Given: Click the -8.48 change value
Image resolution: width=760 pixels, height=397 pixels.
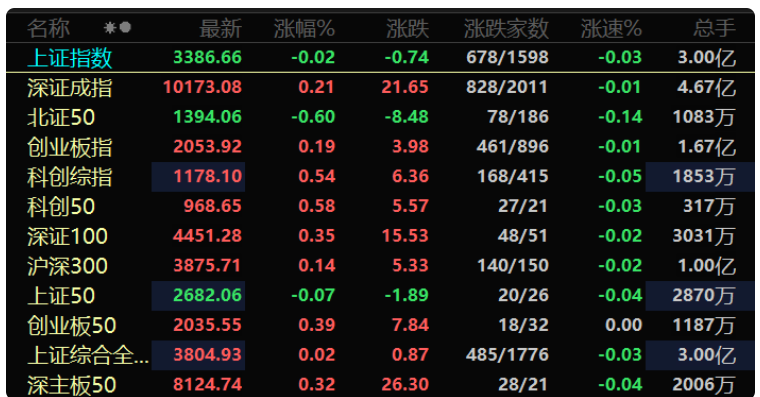Looking at the screenshot, I should tap(407, 117).
